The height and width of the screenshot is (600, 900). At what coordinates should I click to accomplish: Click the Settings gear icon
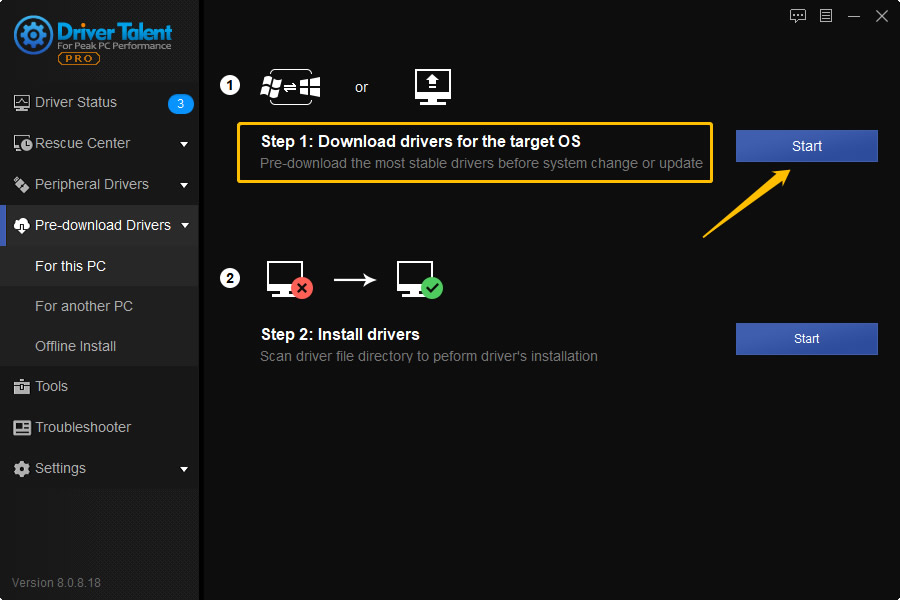(22, 469)
